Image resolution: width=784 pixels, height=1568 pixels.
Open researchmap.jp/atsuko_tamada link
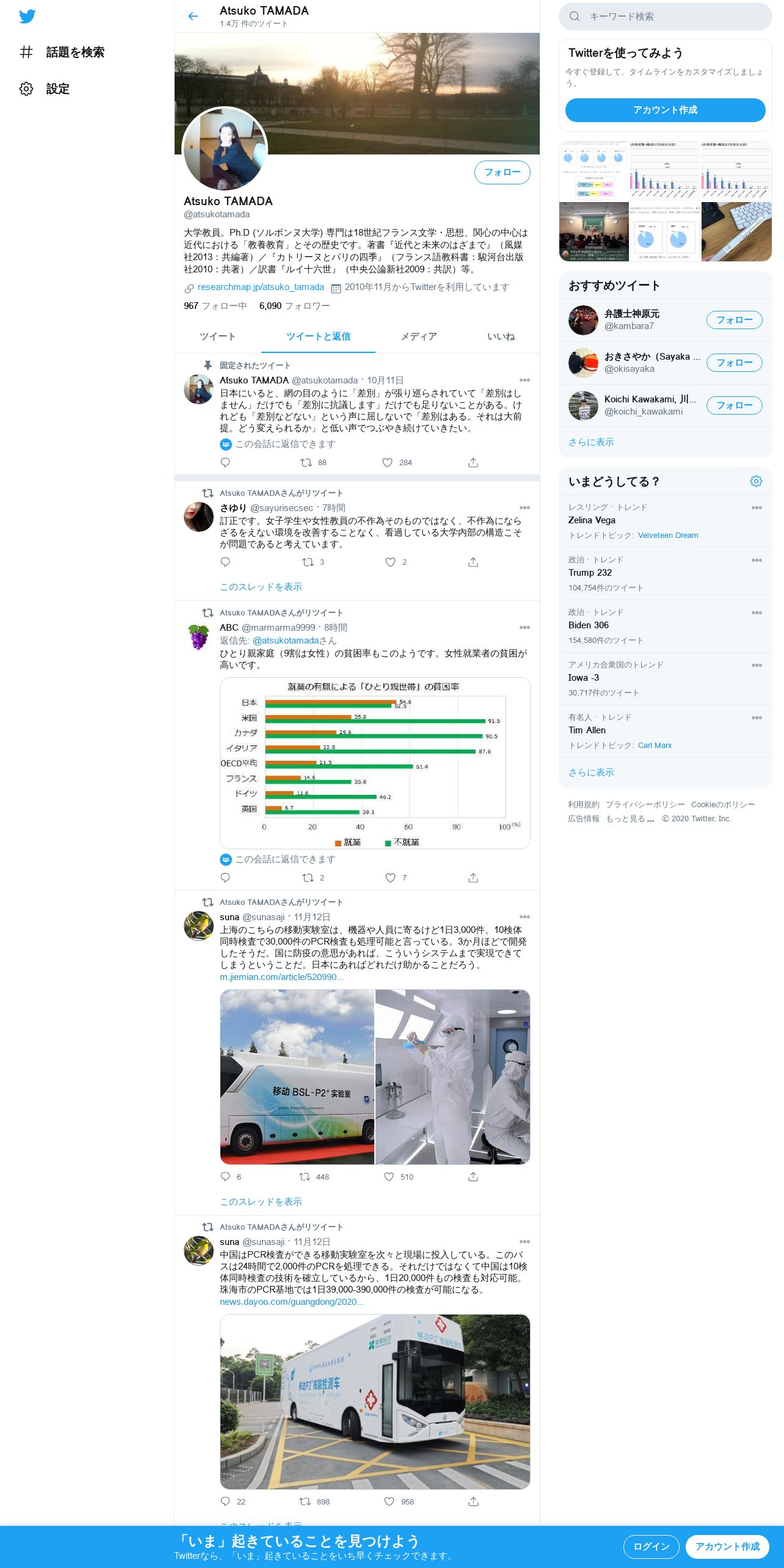pyautogui.click(x=261, y=287)
